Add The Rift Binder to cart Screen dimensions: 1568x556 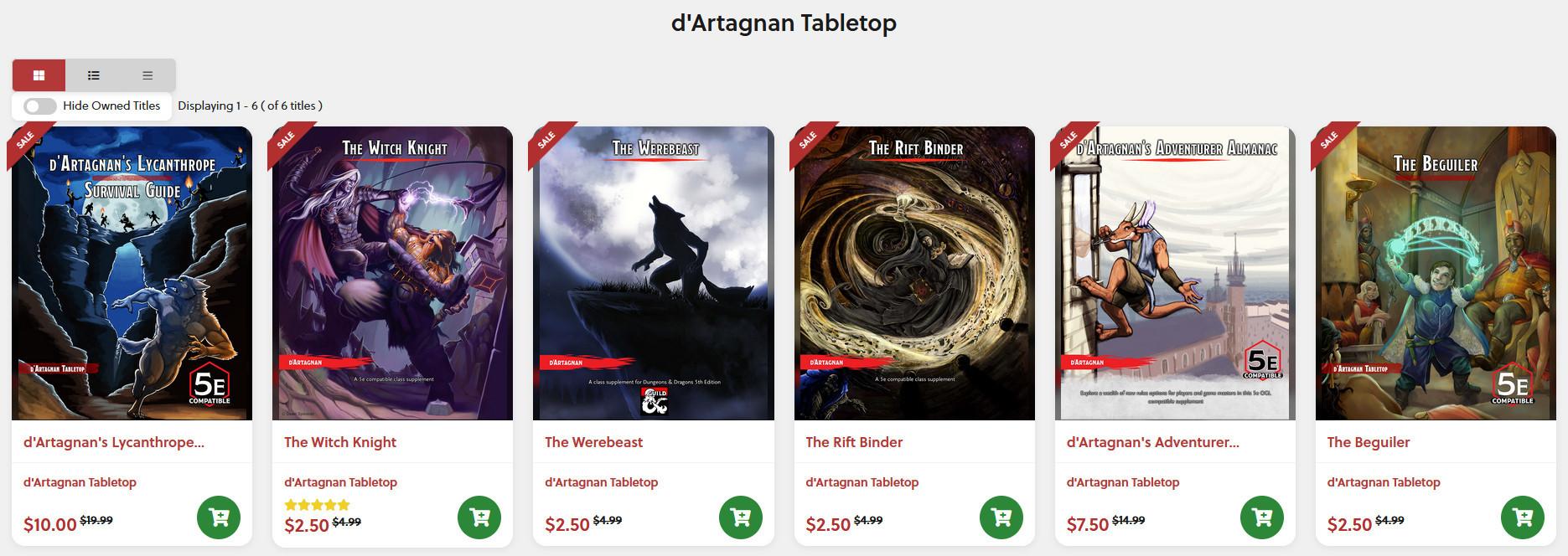point(1001,517)
